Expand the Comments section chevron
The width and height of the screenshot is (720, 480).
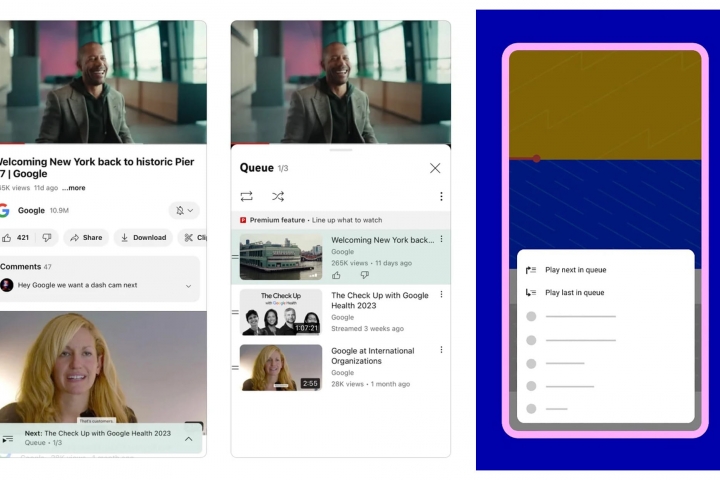click(188, 286)
